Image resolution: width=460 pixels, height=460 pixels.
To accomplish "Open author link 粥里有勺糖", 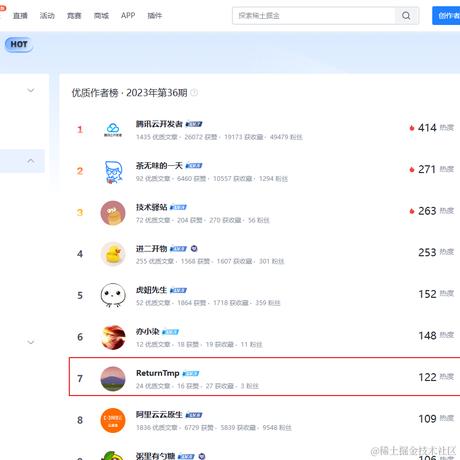I will pos(155,456).
